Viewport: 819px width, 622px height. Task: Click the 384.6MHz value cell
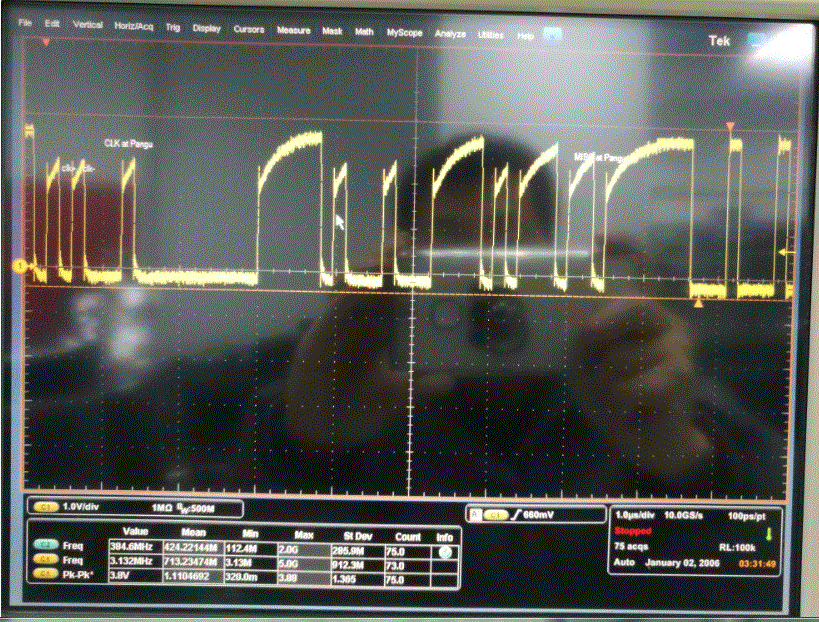point(135,547)
